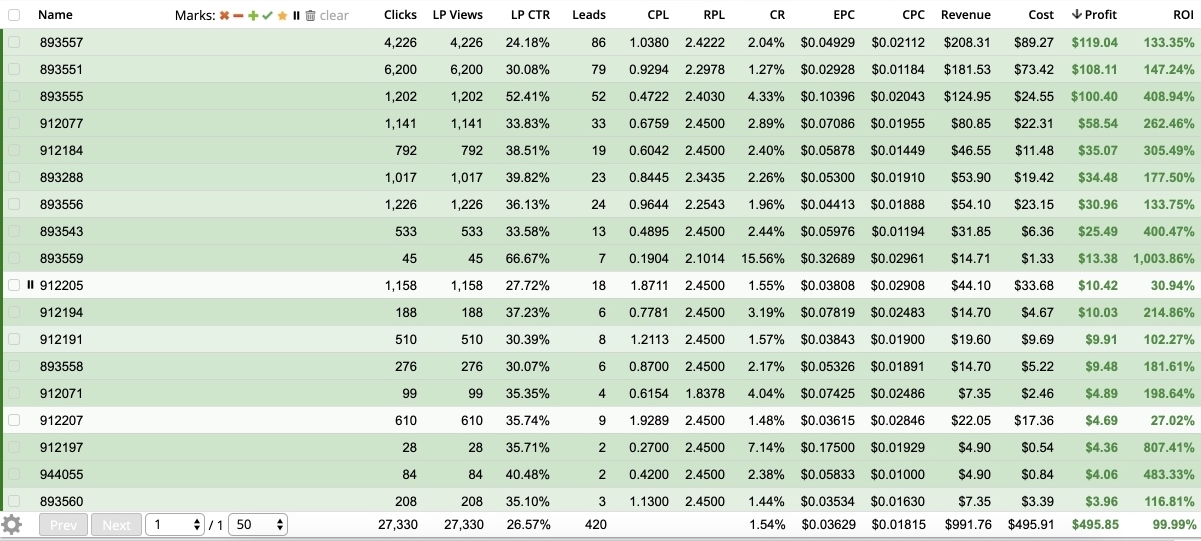Open the rows-per-page dropdown showing 50
Image resolution: width=1201 pixels, height=541 pixels.
click(258, 525)
